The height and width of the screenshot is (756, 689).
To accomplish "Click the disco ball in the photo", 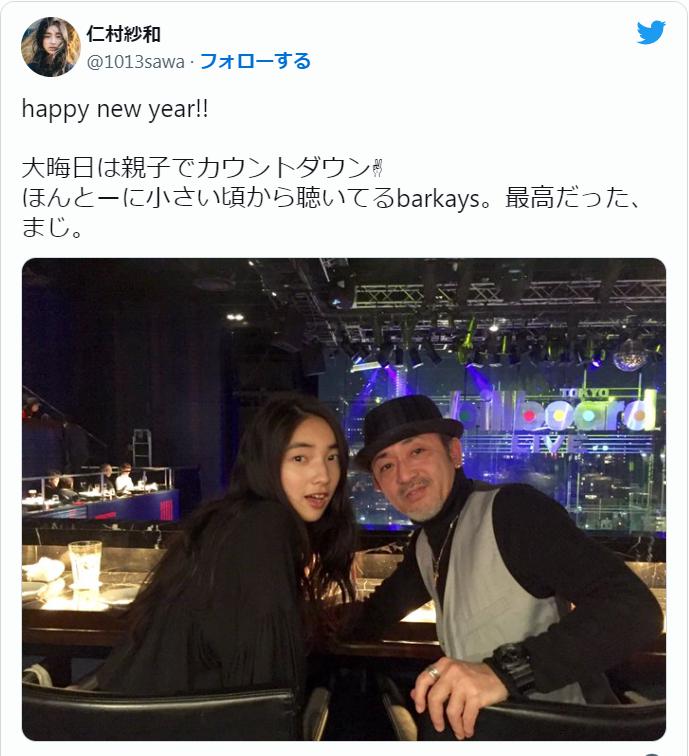I will [x=629, y=354].
